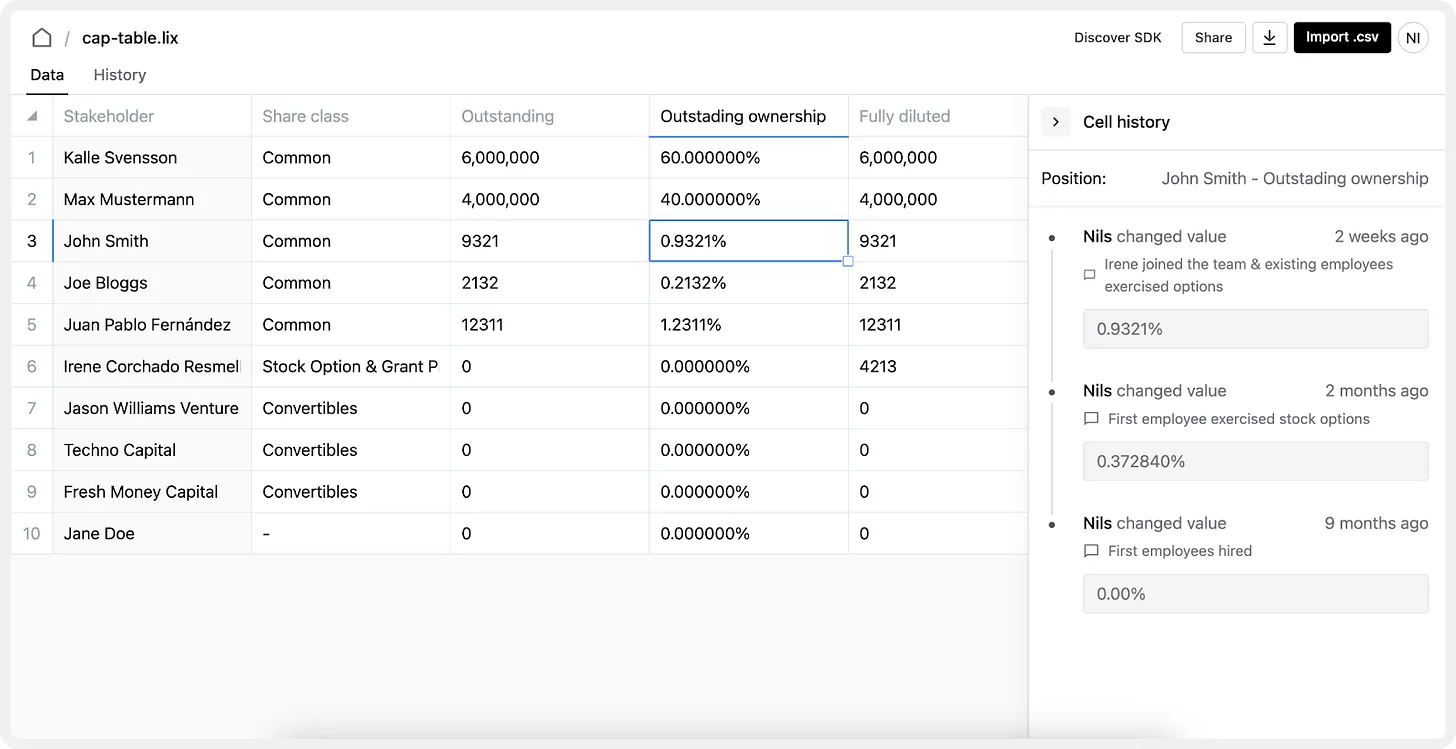Switch to the History tab
1456x749 pixels.
[120, 75]
